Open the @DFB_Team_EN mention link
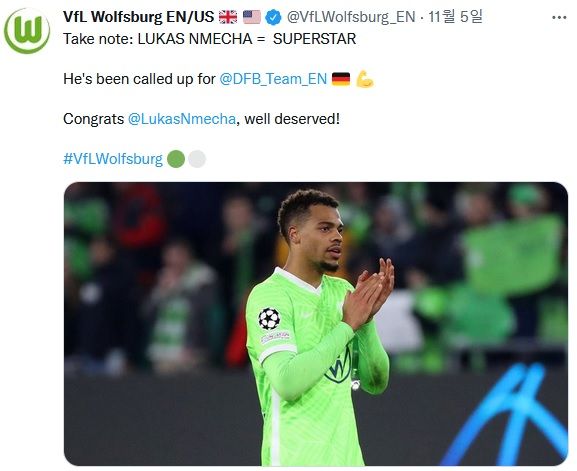Viewport: 577px width, 471px height. click(x=273, y=79)
